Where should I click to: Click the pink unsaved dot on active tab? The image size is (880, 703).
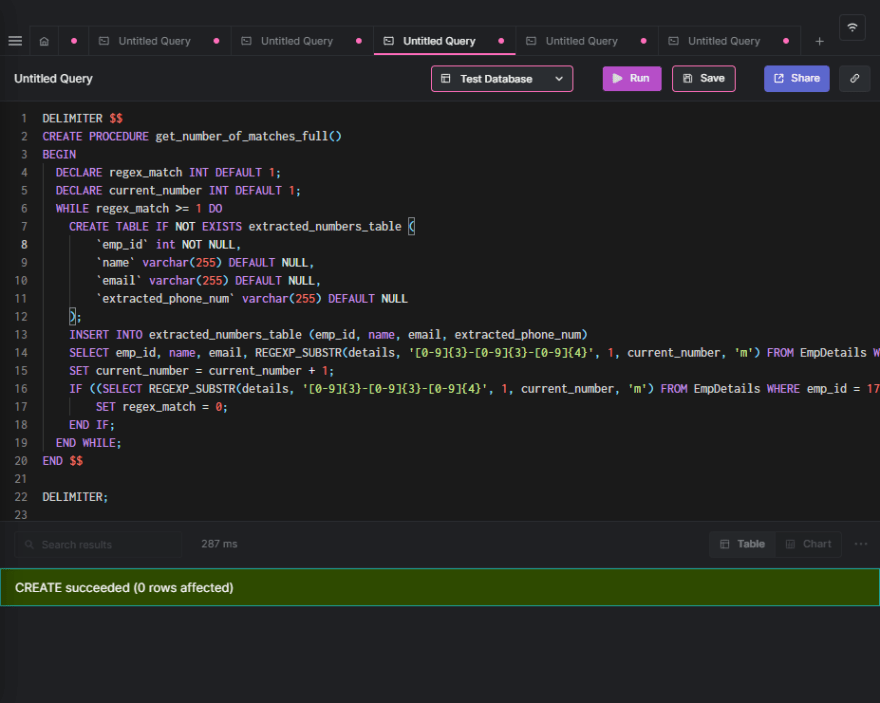501,41
